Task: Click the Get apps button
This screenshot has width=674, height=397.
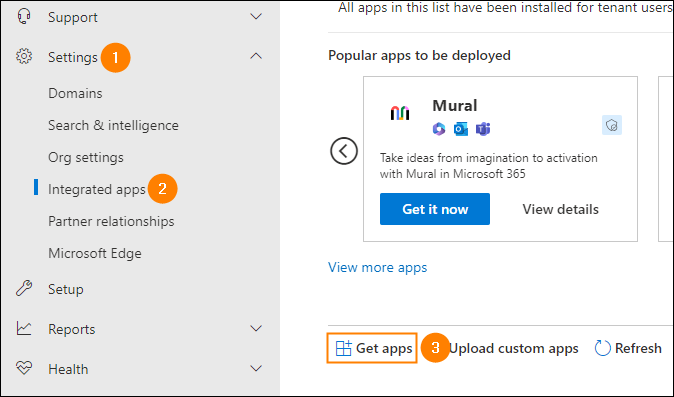Action: point(372,348)
